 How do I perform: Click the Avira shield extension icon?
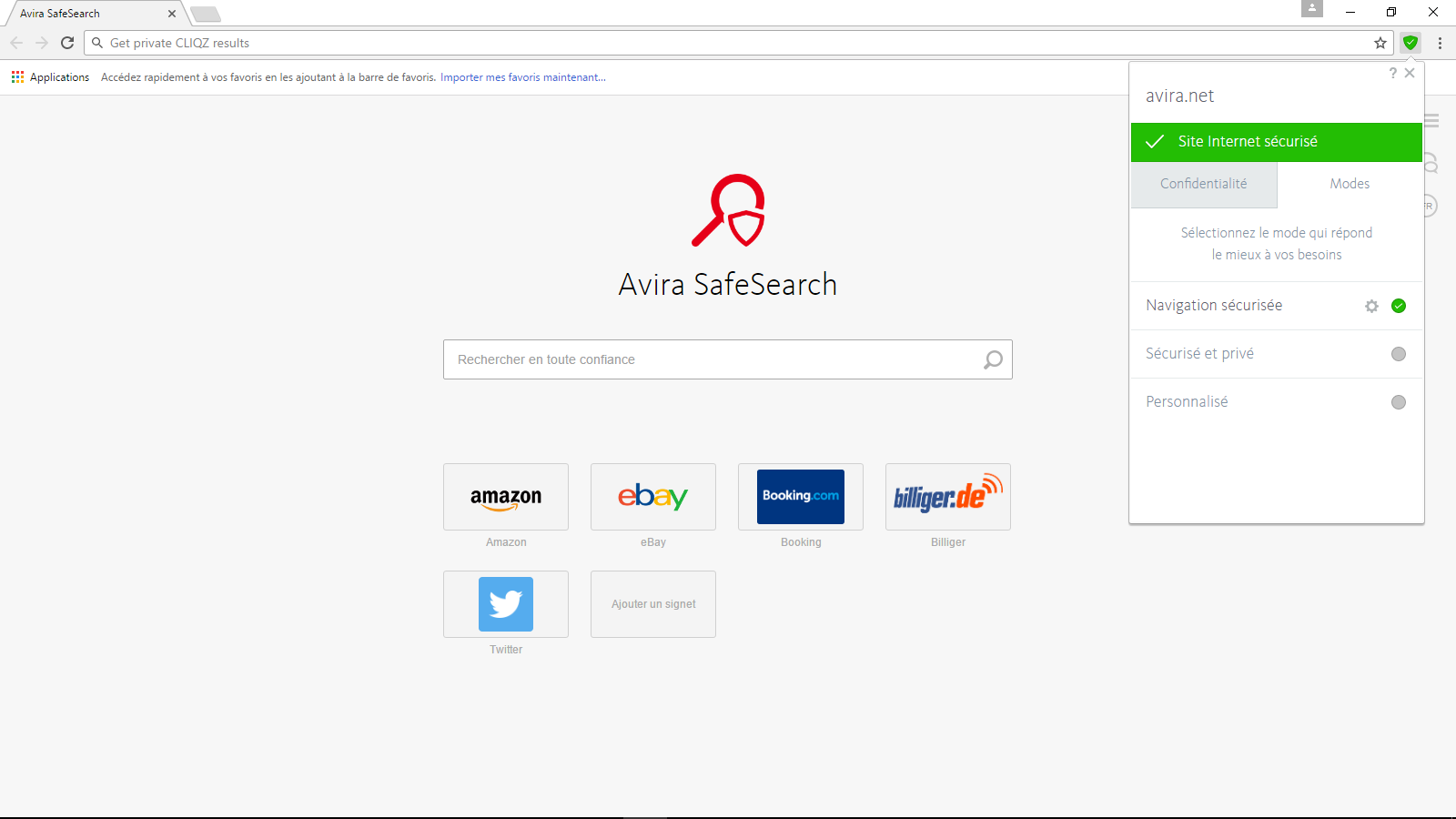1410,43
